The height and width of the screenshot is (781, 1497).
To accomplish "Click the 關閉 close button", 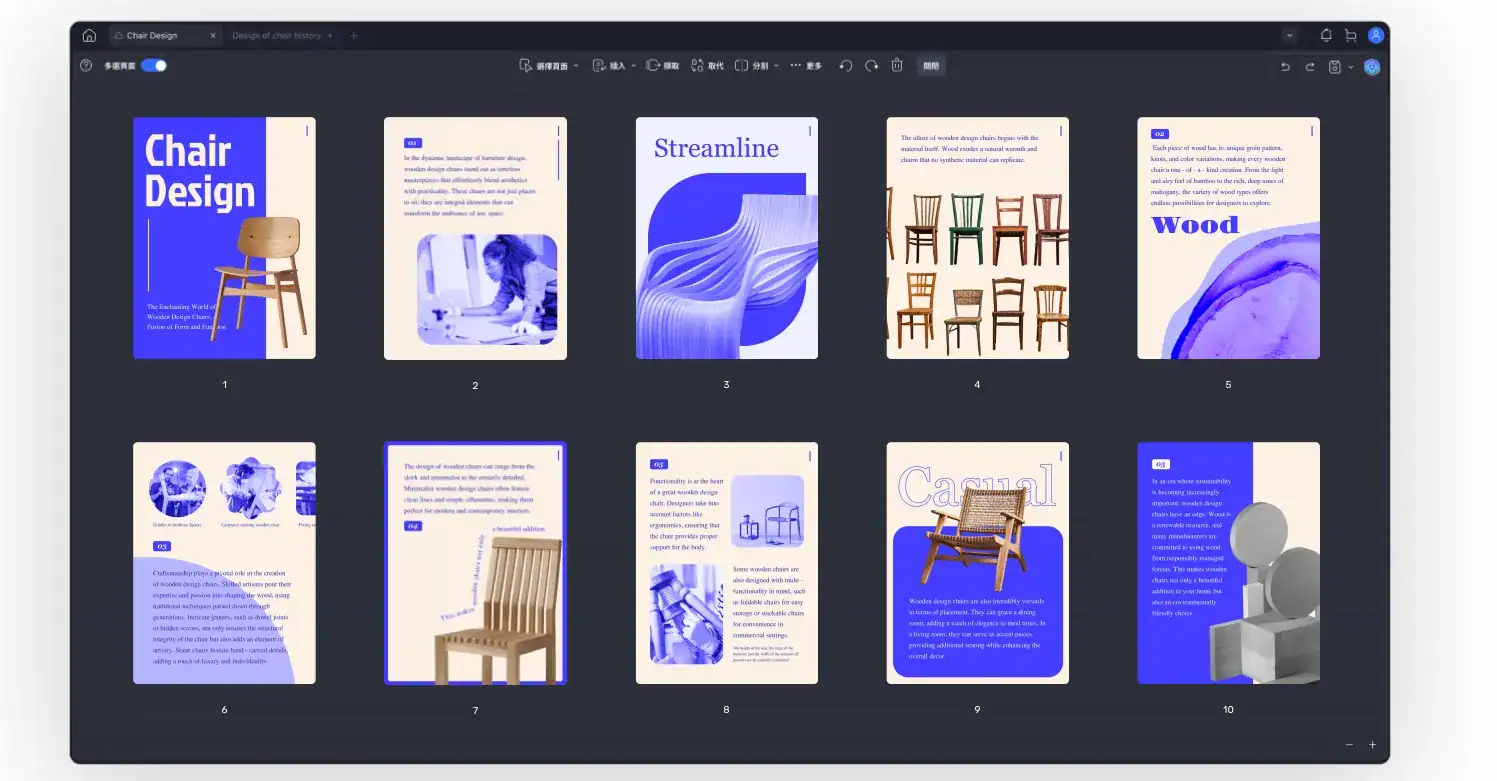I will point(931,66).
